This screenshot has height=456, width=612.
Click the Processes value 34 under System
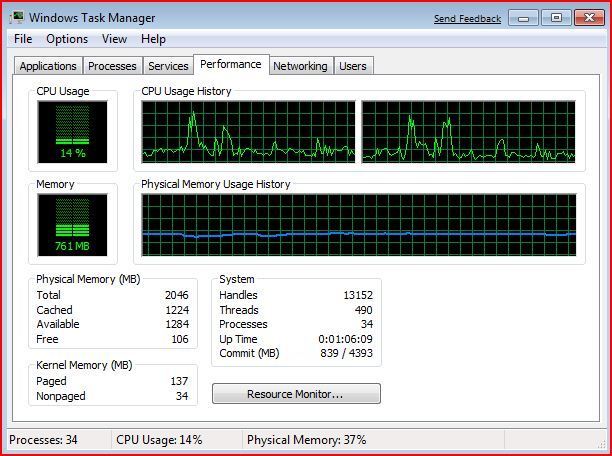click(x=367, y=324)
